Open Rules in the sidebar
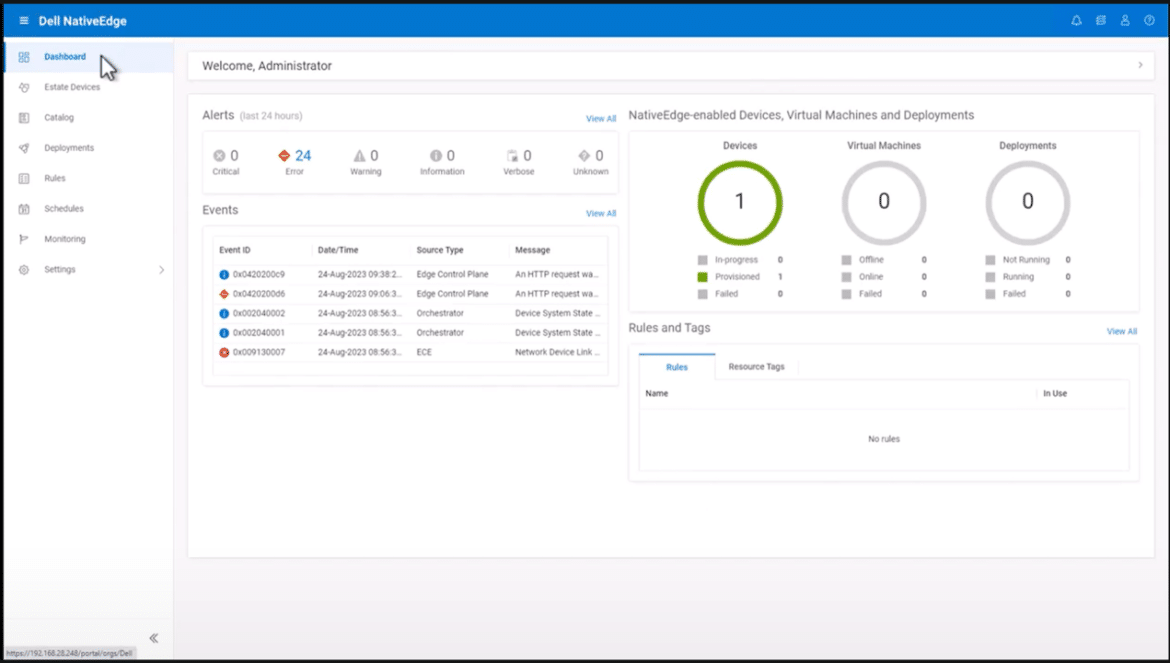This screenshot has width=1170, height=663. [54, 178]
